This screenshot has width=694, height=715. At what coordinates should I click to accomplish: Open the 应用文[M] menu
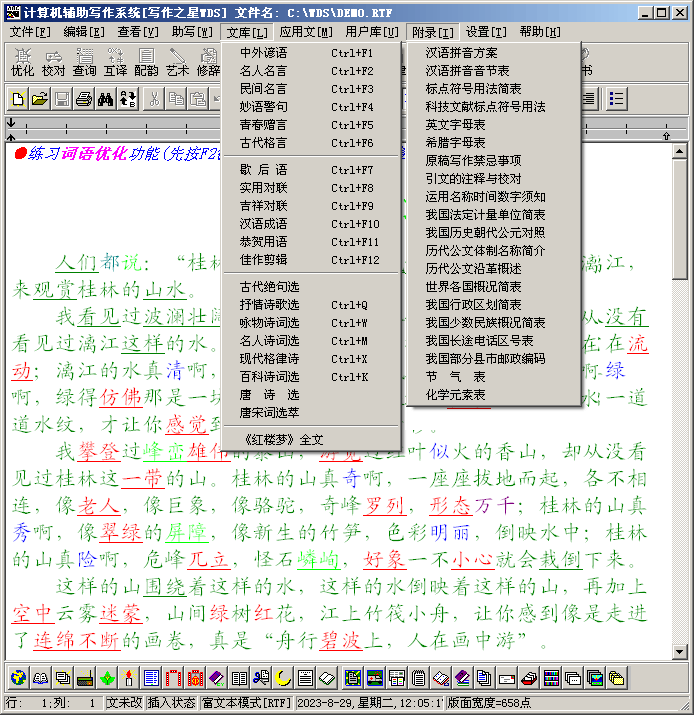point(306,32)
